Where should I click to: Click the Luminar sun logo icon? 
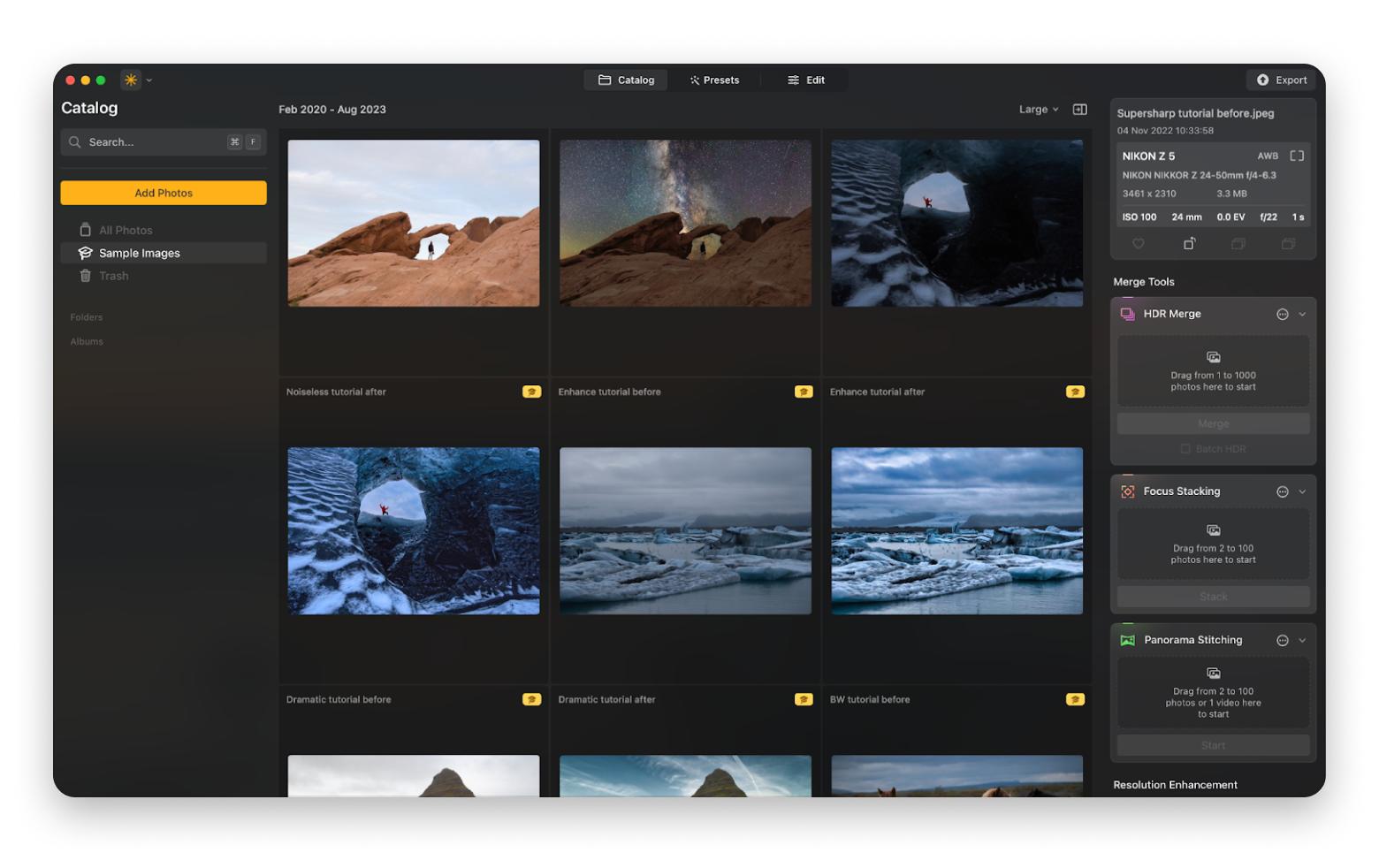tap(131, 80)
